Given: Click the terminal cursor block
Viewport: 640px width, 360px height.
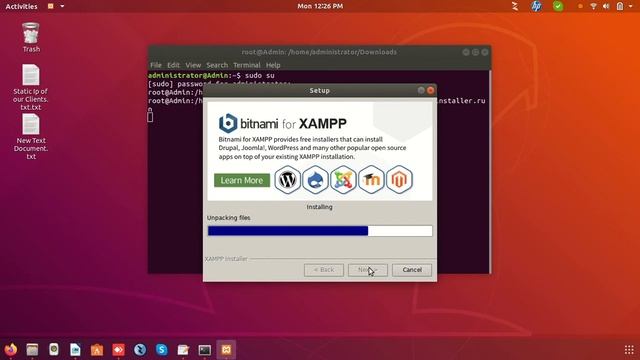Looking at the screenshot, I should 150,116.
